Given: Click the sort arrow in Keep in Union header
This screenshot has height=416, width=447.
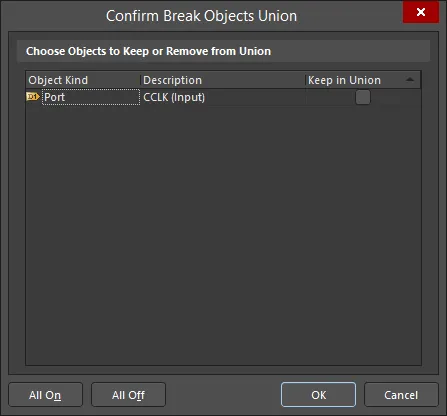Looking at the screenshot, I should 410,80.
